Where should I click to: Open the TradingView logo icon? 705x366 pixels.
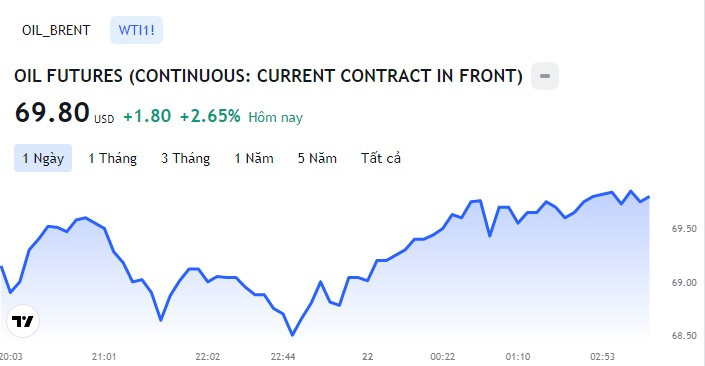click(22, 321)
